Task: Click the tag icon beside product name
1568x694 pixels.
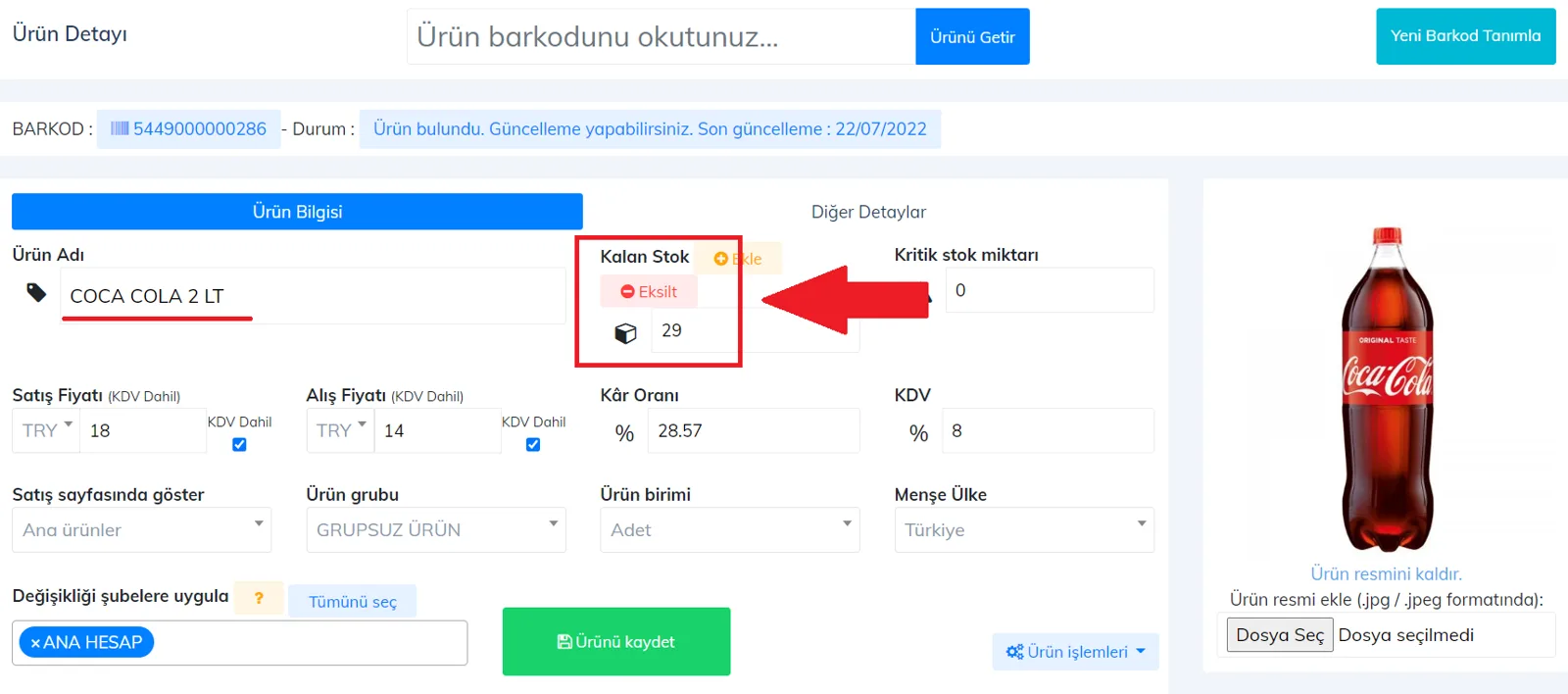Action: [x=36, y=292]
